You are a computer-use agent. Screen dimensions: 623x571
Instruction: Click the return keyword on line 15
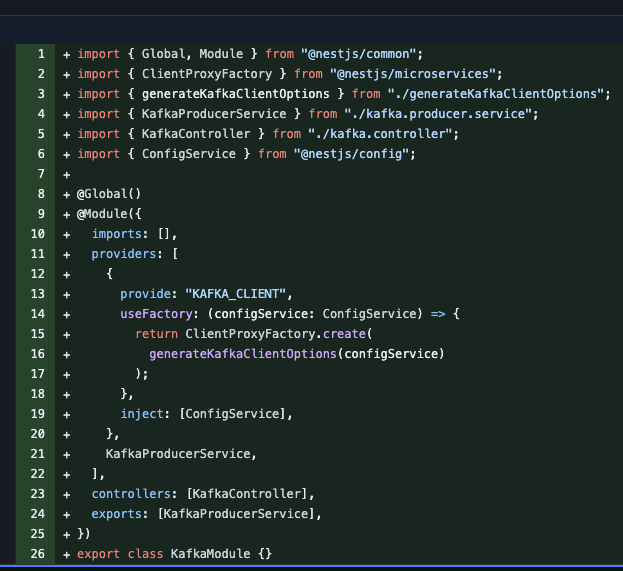pyautogui.click(x=157, y=334)
